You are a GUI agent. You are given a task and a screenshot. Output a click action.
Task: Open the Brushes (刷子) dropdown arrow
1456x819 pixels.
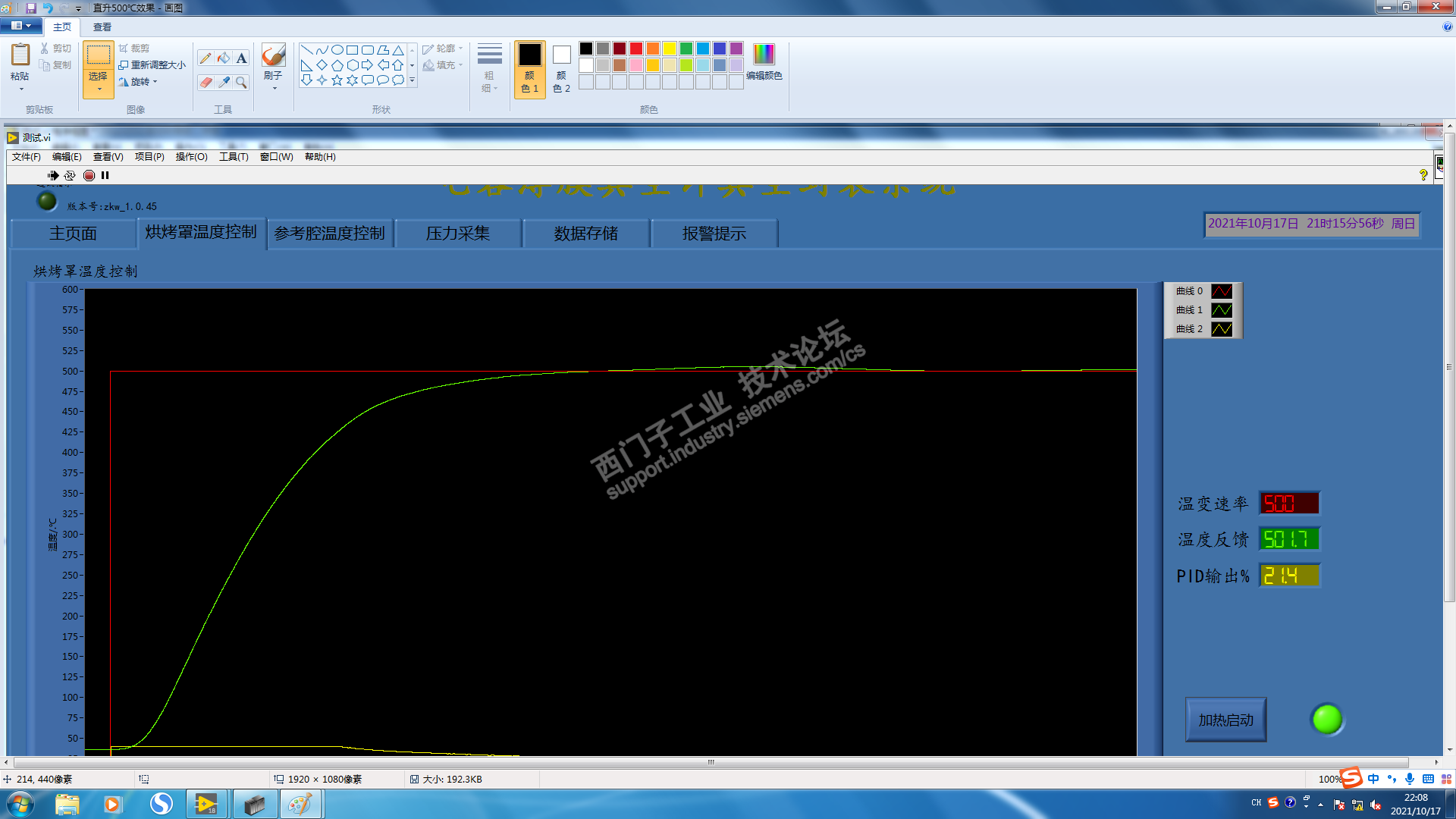(x=274, y=89)
